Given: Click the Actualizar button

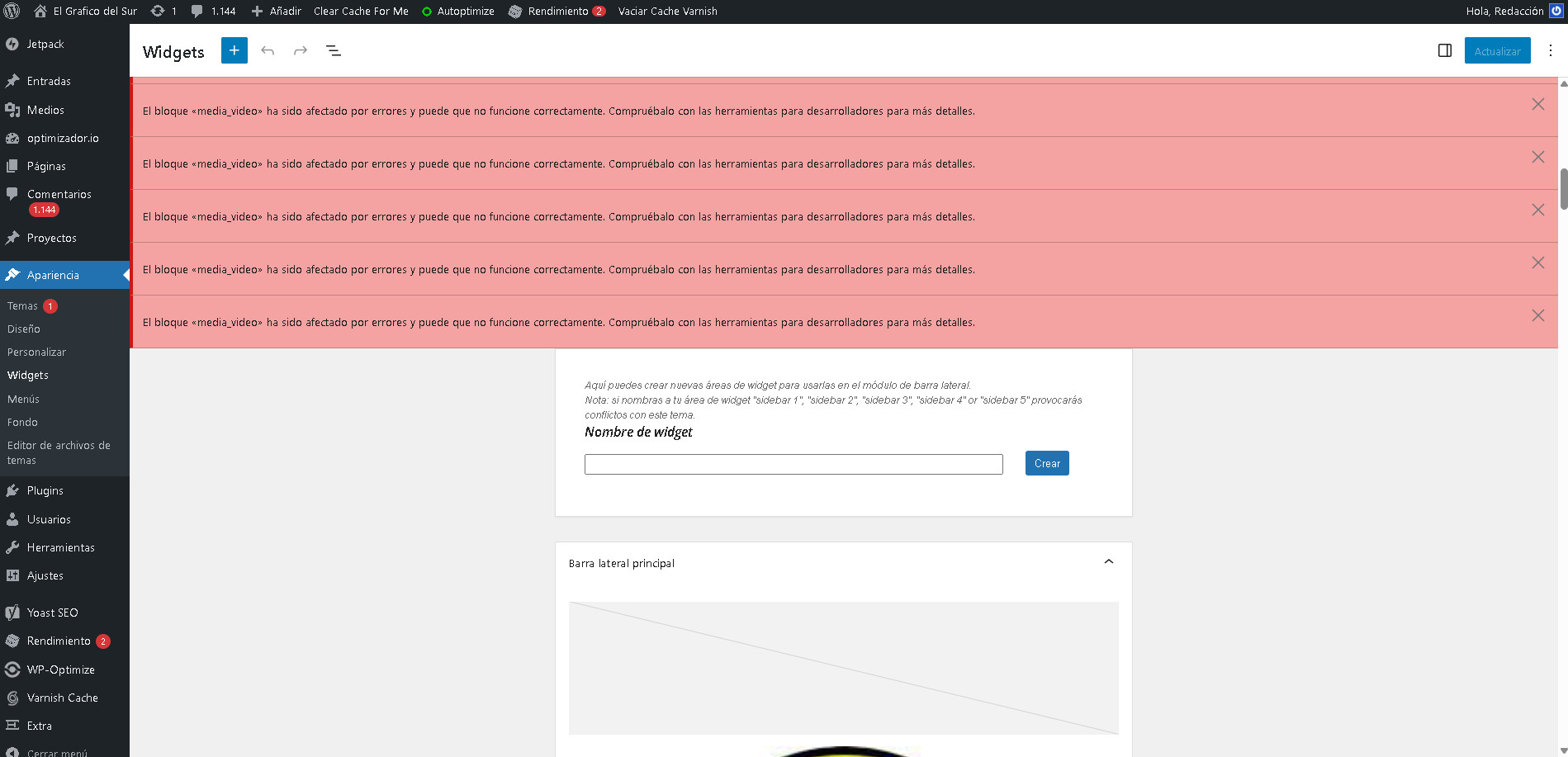Looking at the screenshot, I should 1497,50.
